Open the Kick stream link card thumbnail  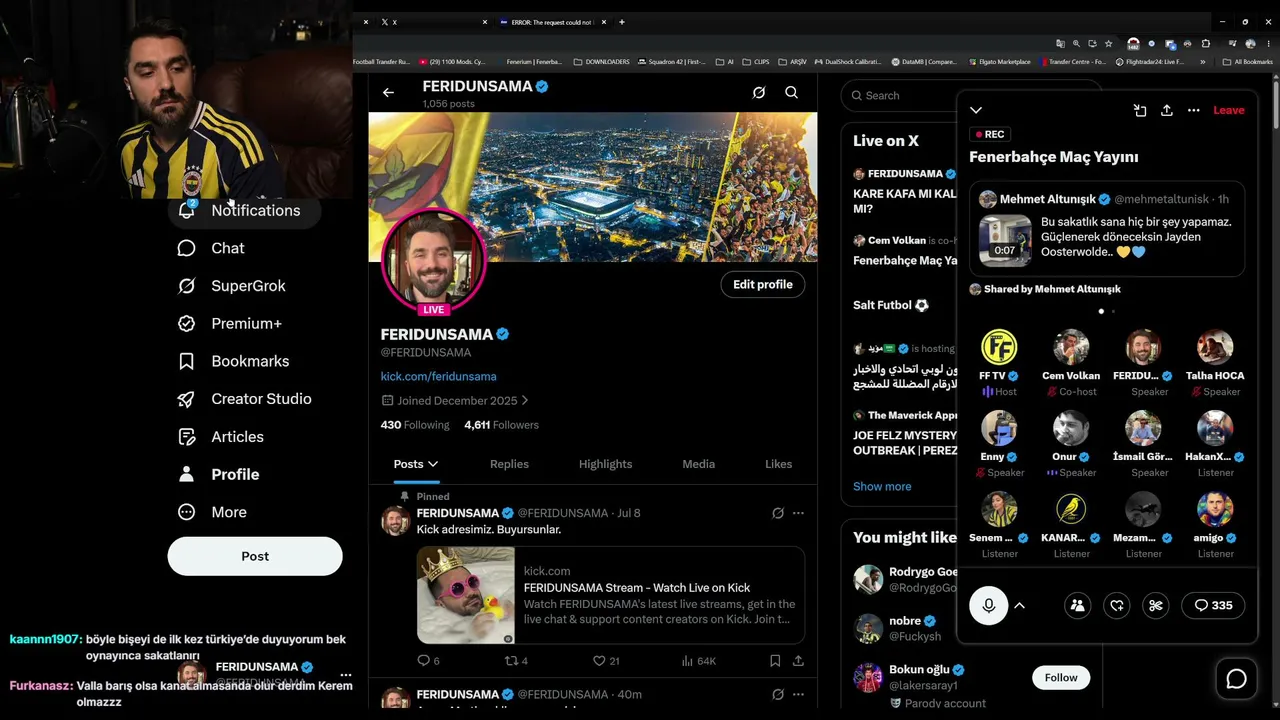[466, 595]
